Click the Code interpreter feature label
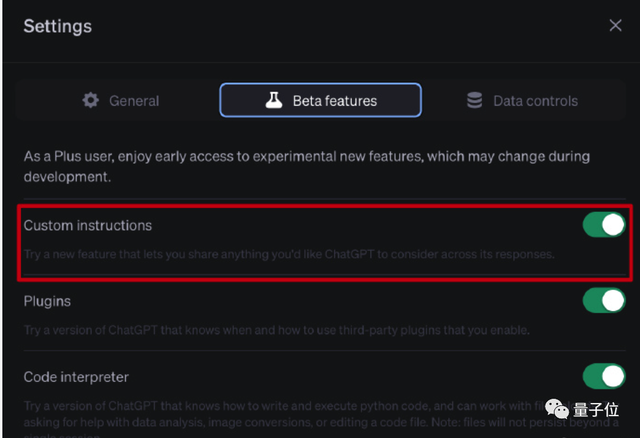640x438 pixels. tap(76, 376)
